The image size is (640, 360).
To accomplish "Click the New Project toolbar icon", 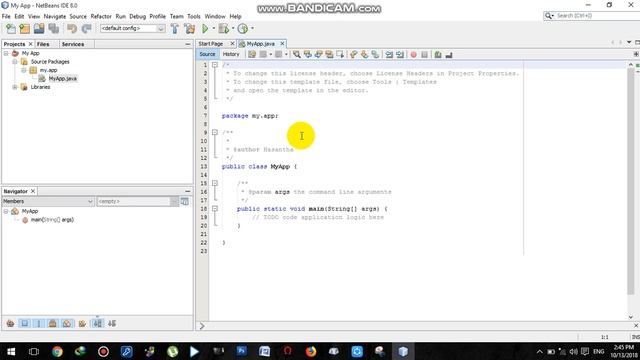I will tap(24, 29).
